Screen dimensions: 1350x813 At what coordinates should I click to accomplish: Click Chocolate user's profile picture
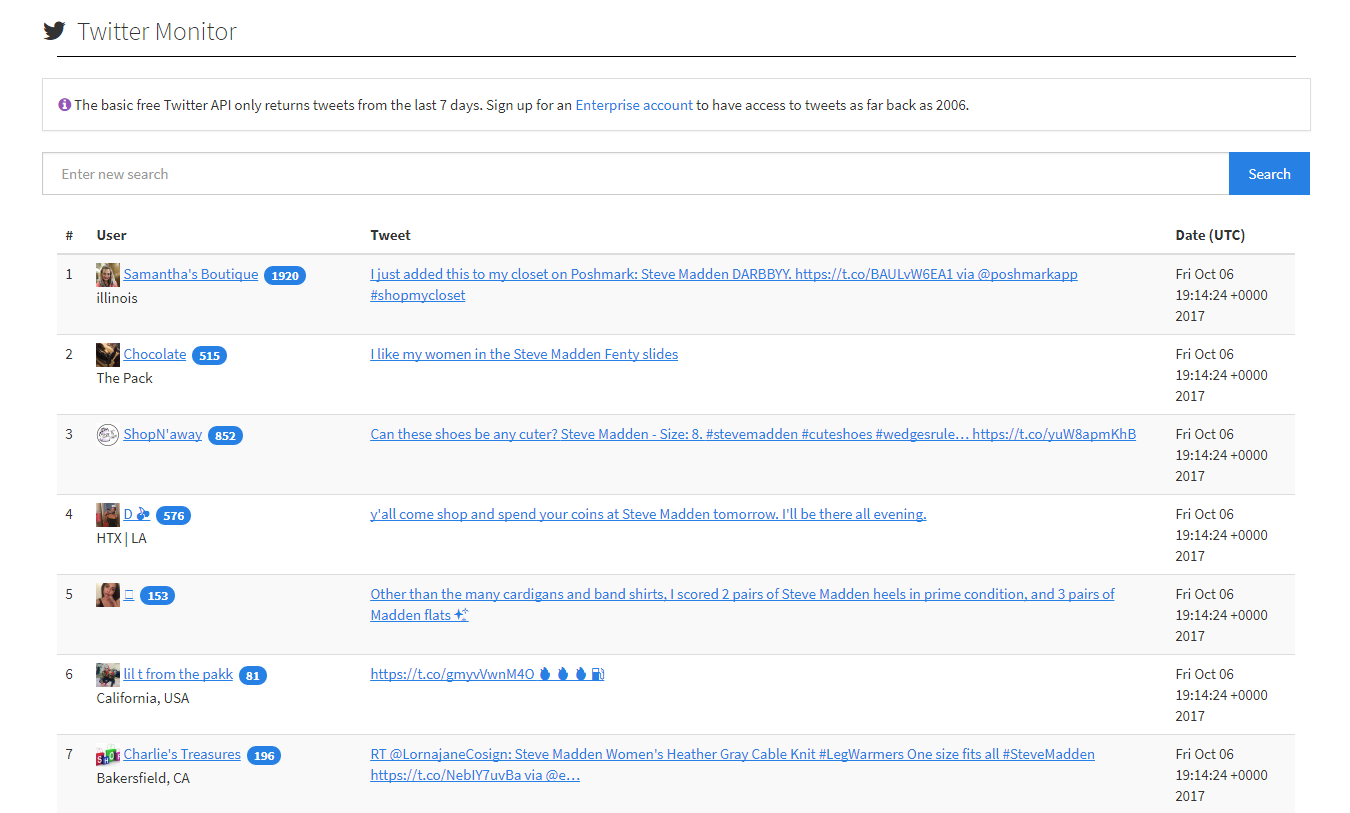[x=108, y=355]
